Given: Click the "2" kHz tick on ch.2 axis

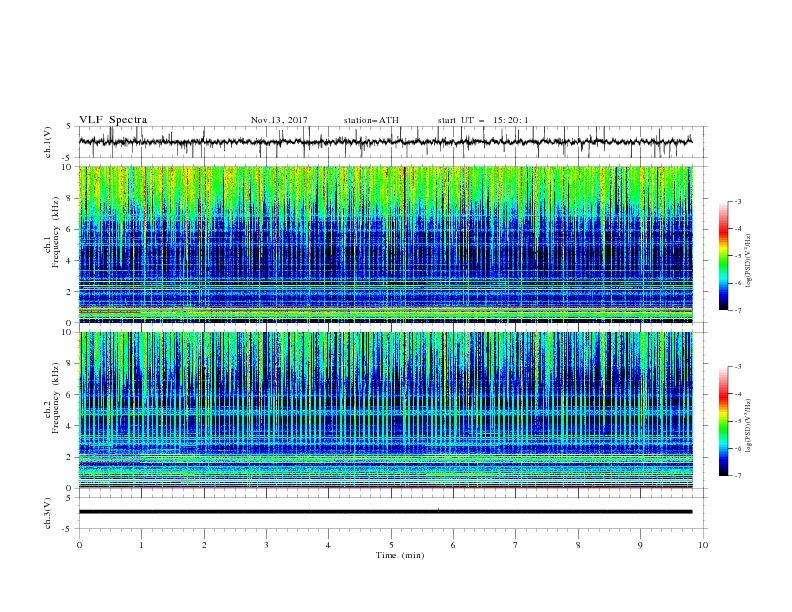Looking at the screenshot, I should tap(71, 457).
